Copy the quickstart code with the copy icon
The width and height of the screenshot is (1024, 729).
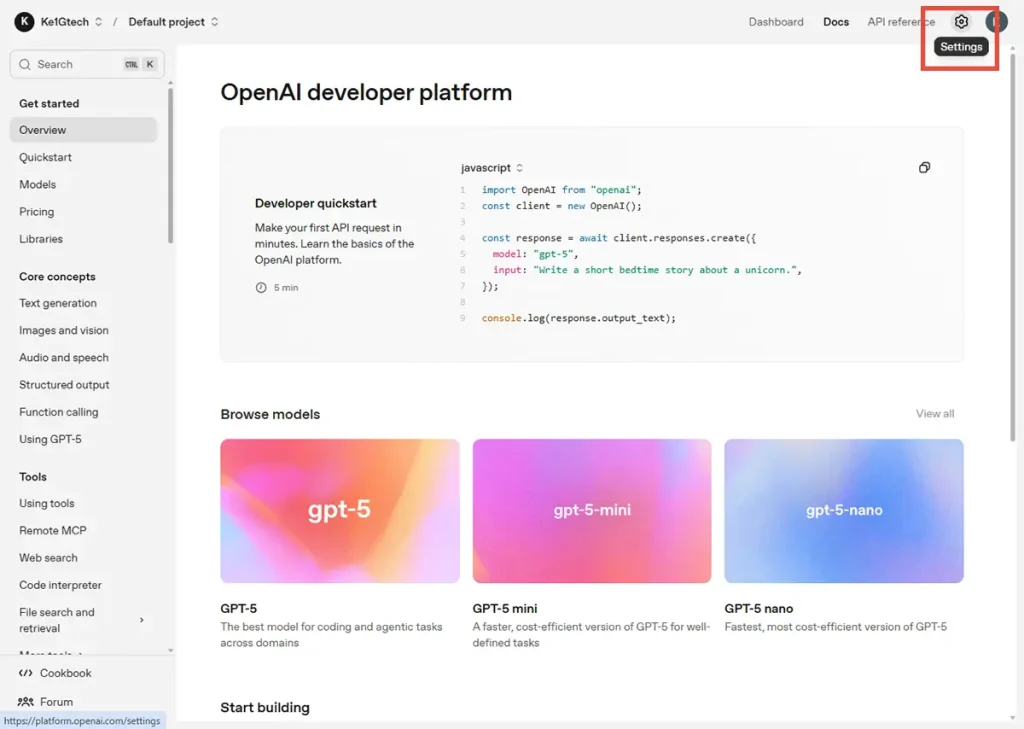click(x=924, y=168)
